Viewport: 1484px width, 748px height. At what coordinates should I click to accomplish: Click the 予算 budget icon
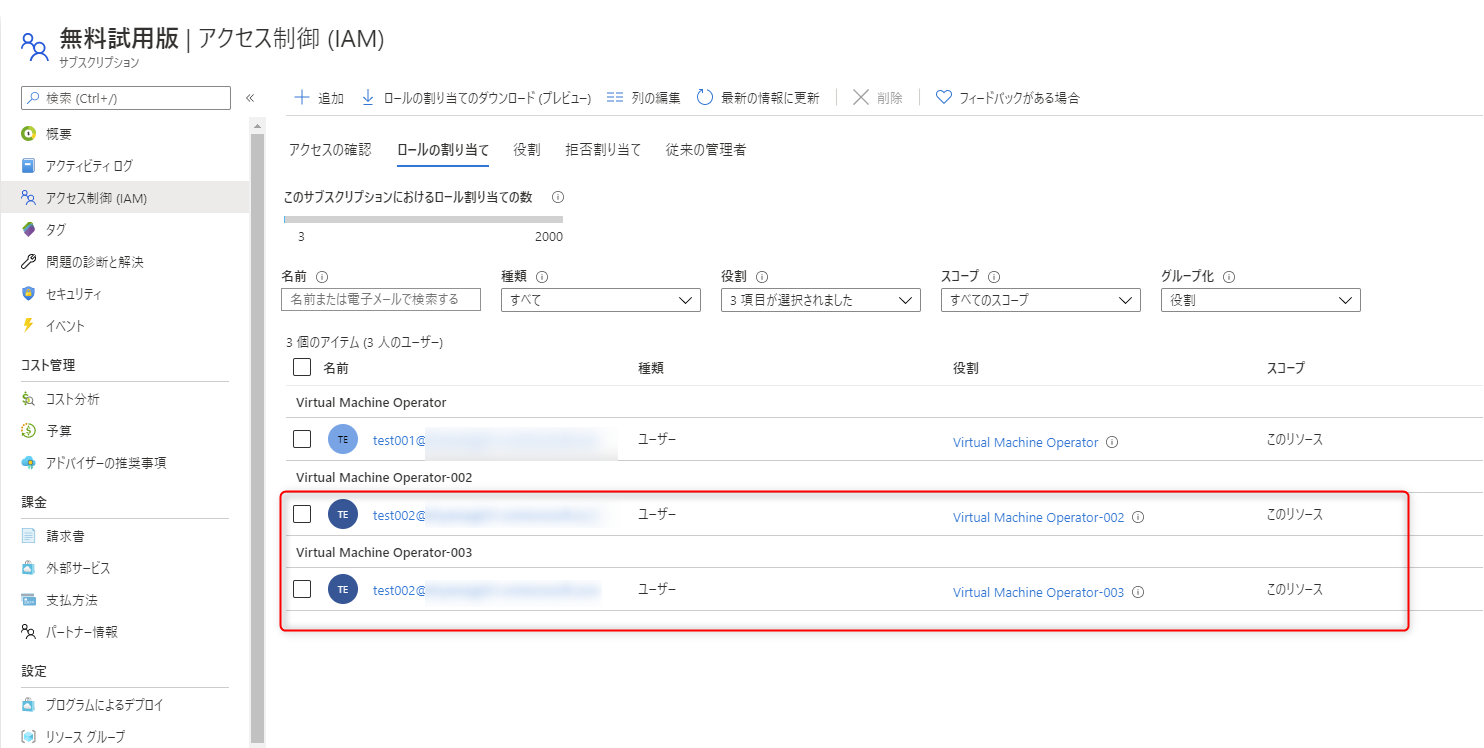(29, 431)
